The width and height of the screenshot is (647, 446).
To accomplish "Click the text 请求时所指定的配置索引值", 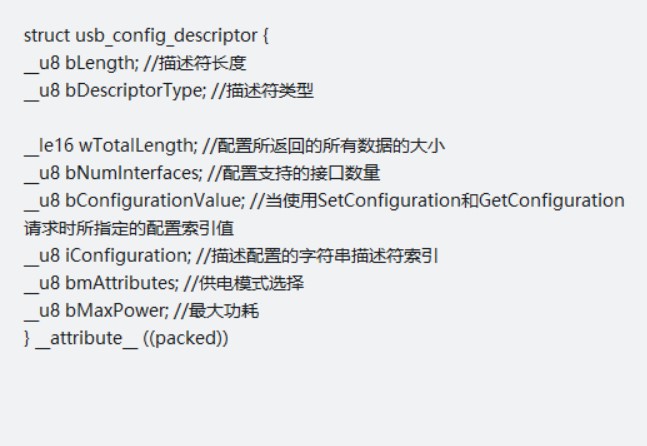I will click(129, 228).
